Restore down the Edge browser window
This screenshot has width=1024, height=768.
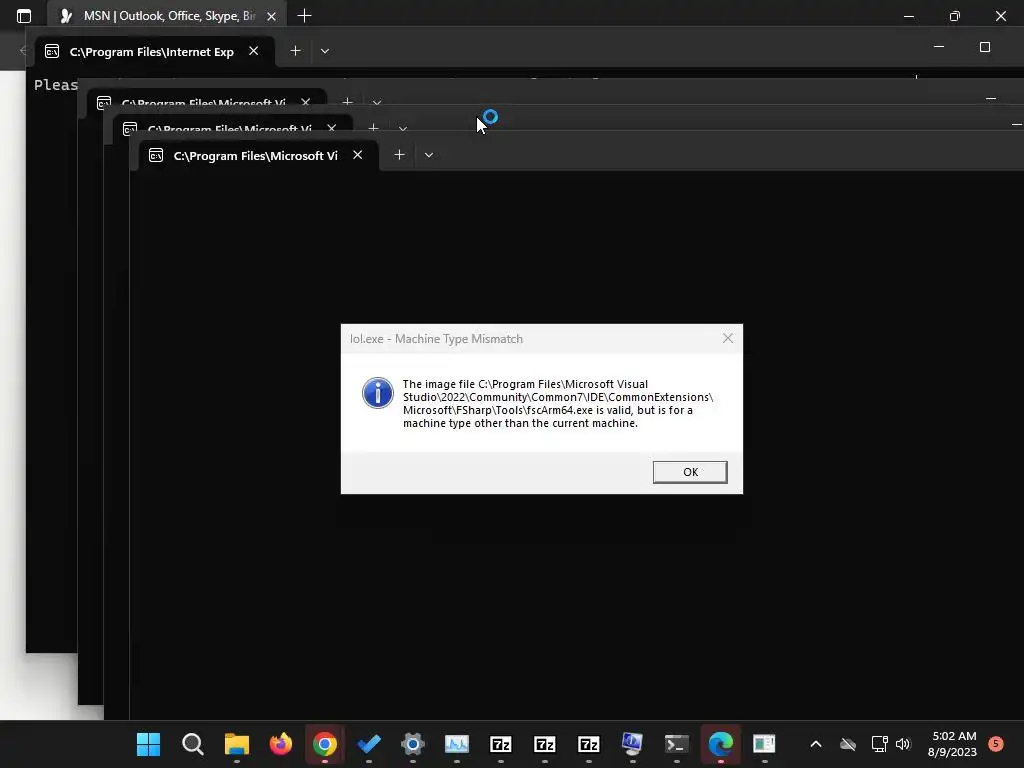[954, 16]
